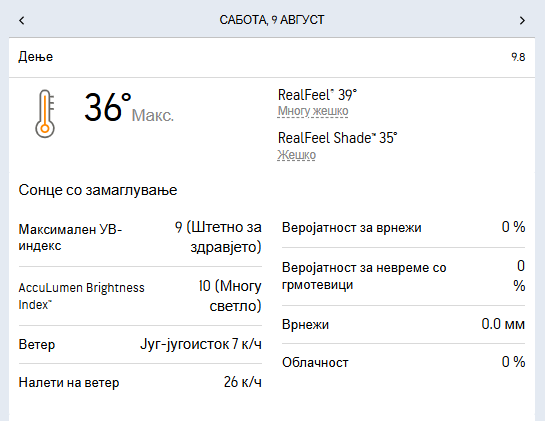The height and width of the screenshot is (421, 545).
Task: Go to next day with right arrow
Action: pyautogui.click(x=522, y=21)
